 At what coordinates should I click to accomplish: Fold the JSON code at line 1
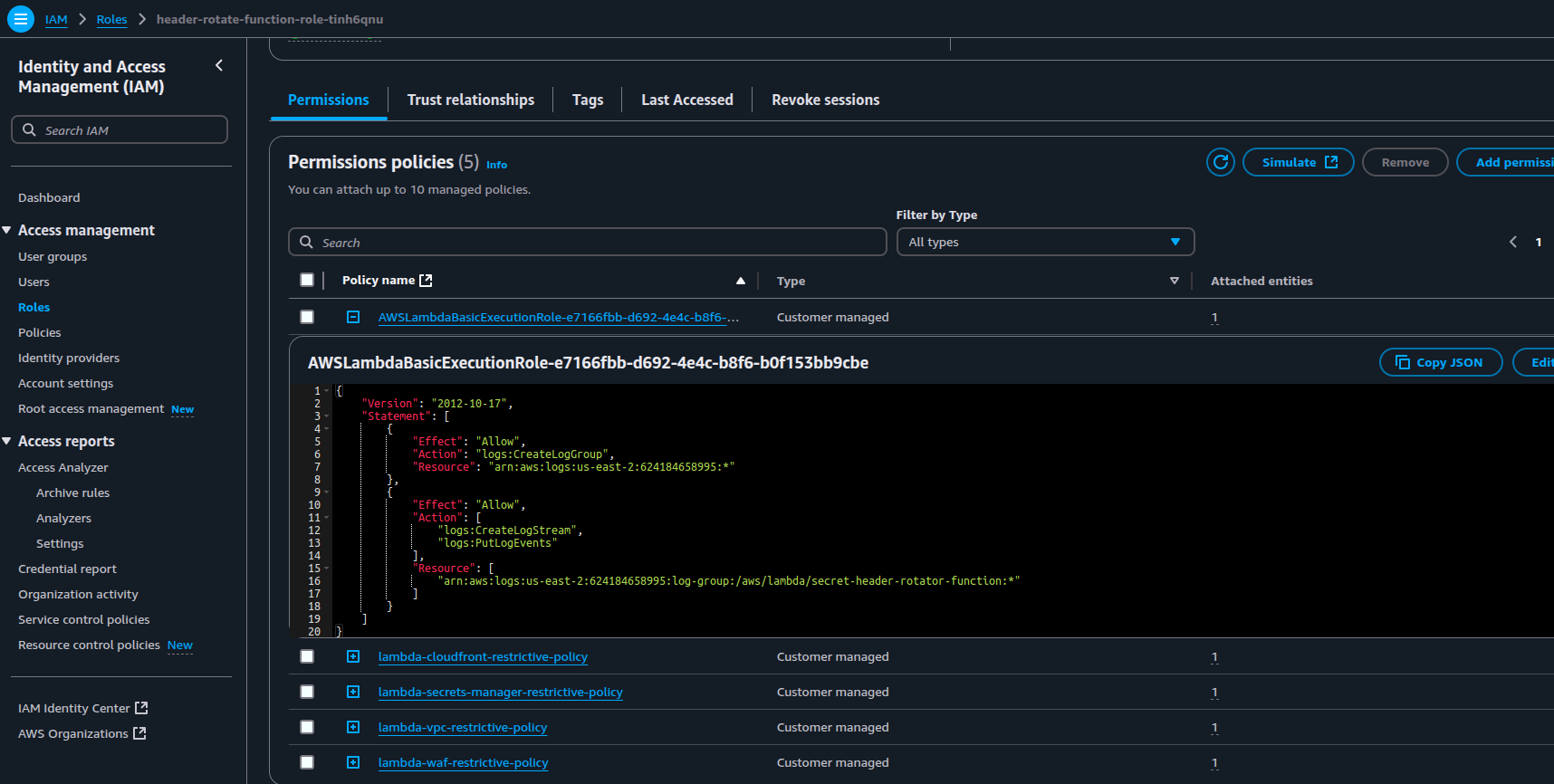coord(327,391)
